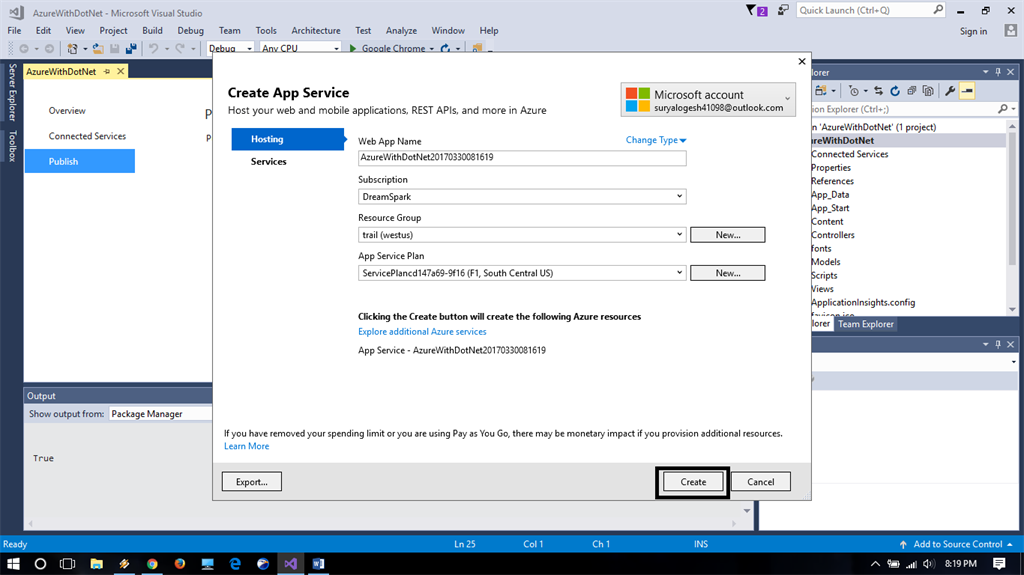Open the Resource Group dropdown
Image resolution: width=1024 pixels, height=575 pixels.
(522, 235)
